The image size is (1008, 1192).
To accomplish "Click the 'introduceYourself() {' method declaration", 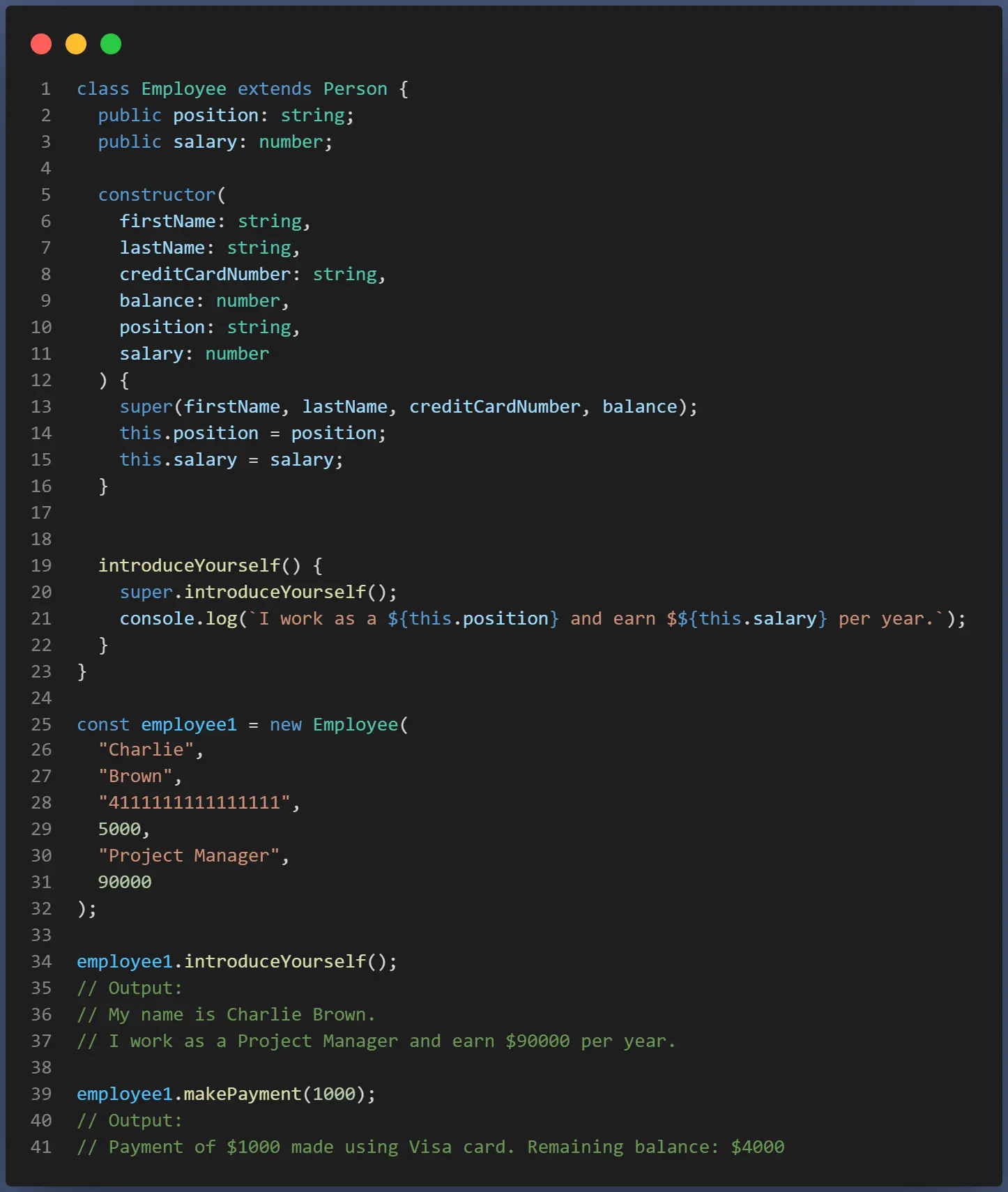I will [x=210, y=566].
